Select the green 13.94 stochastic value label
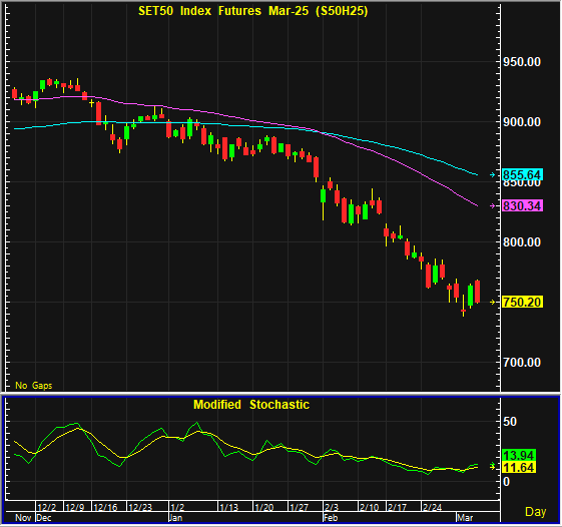The width and height of the screenshot is (562, 527). [x=519, y=456]
